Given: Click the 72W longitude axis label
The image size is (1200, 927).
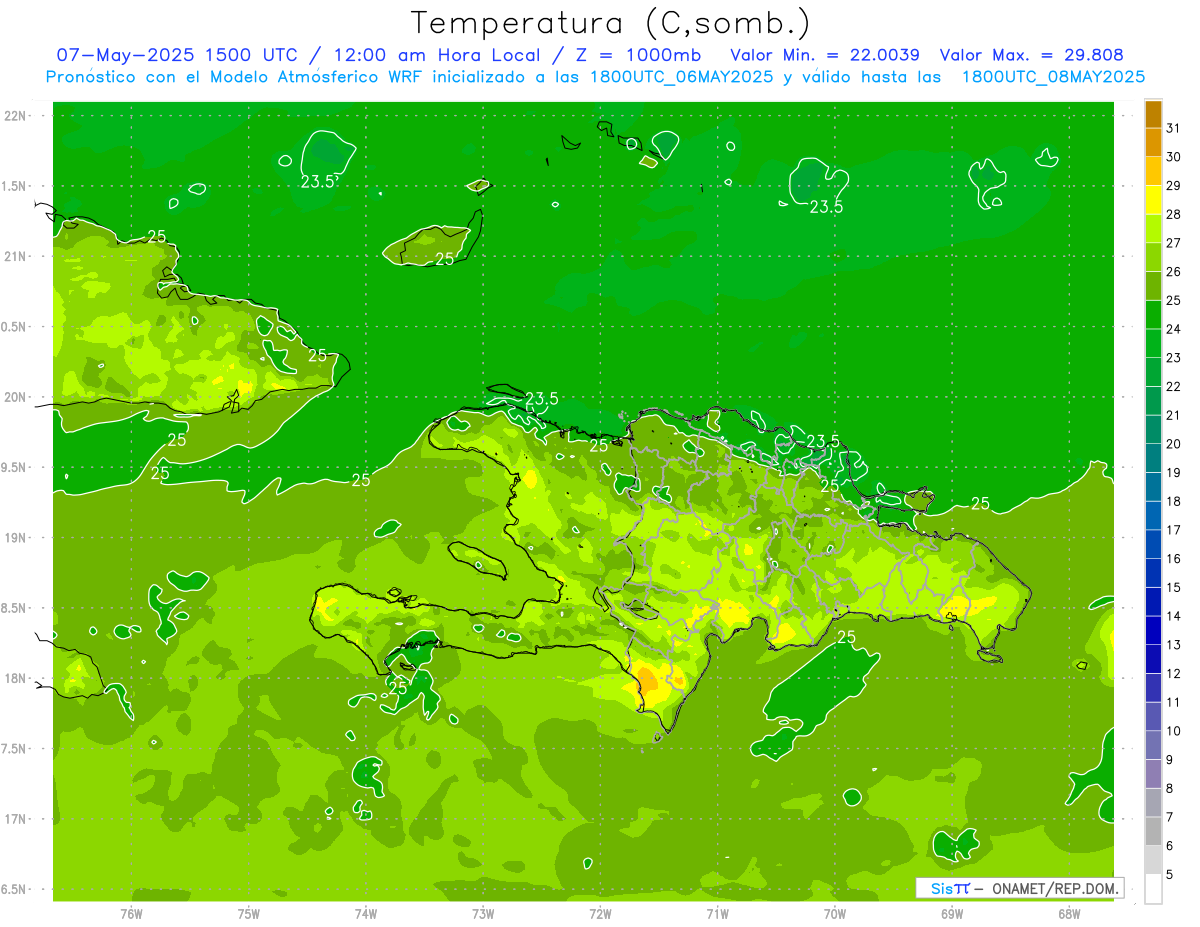Looking at the screenshot, I should (600, 914).
